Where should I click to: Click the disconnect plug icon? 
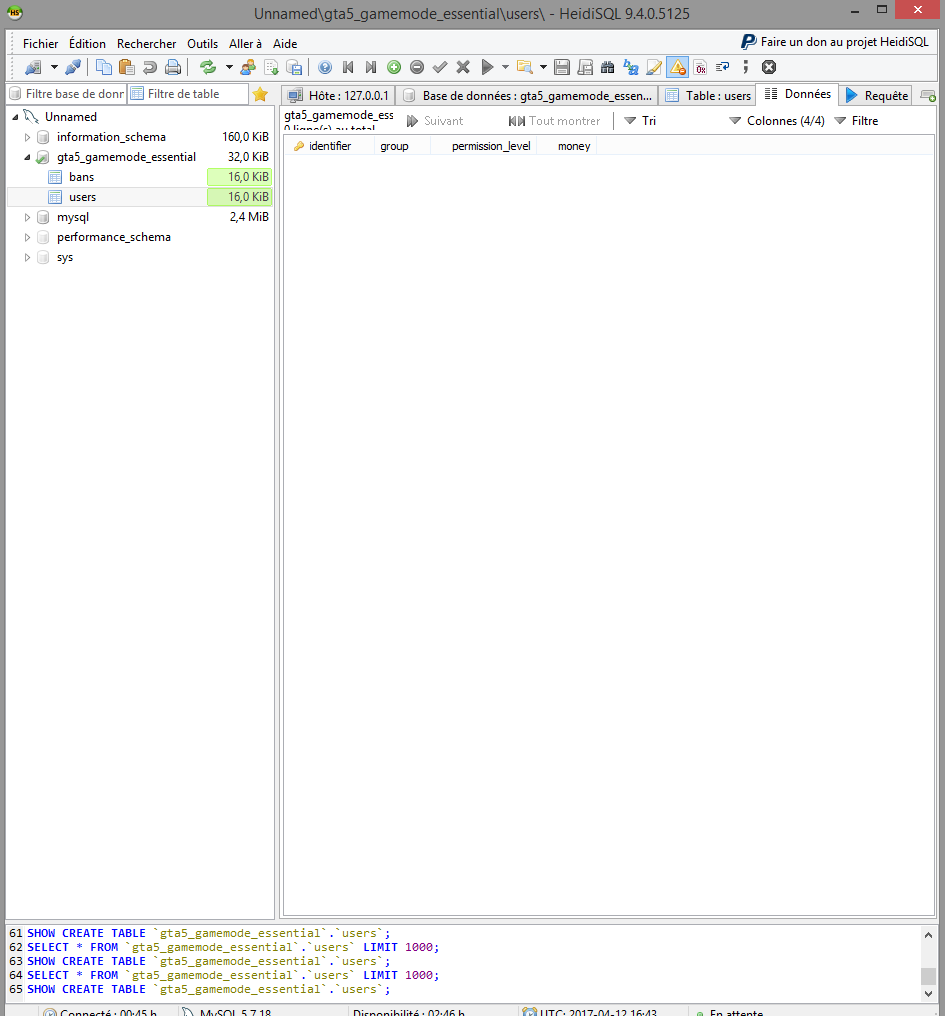coord(73,67)
